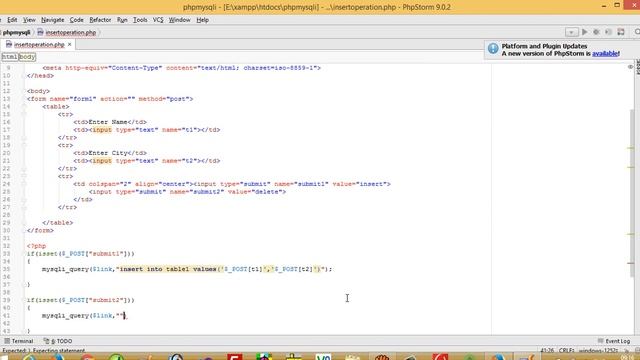Click phpmysqli project breadcrumb

tap(16, 32)
